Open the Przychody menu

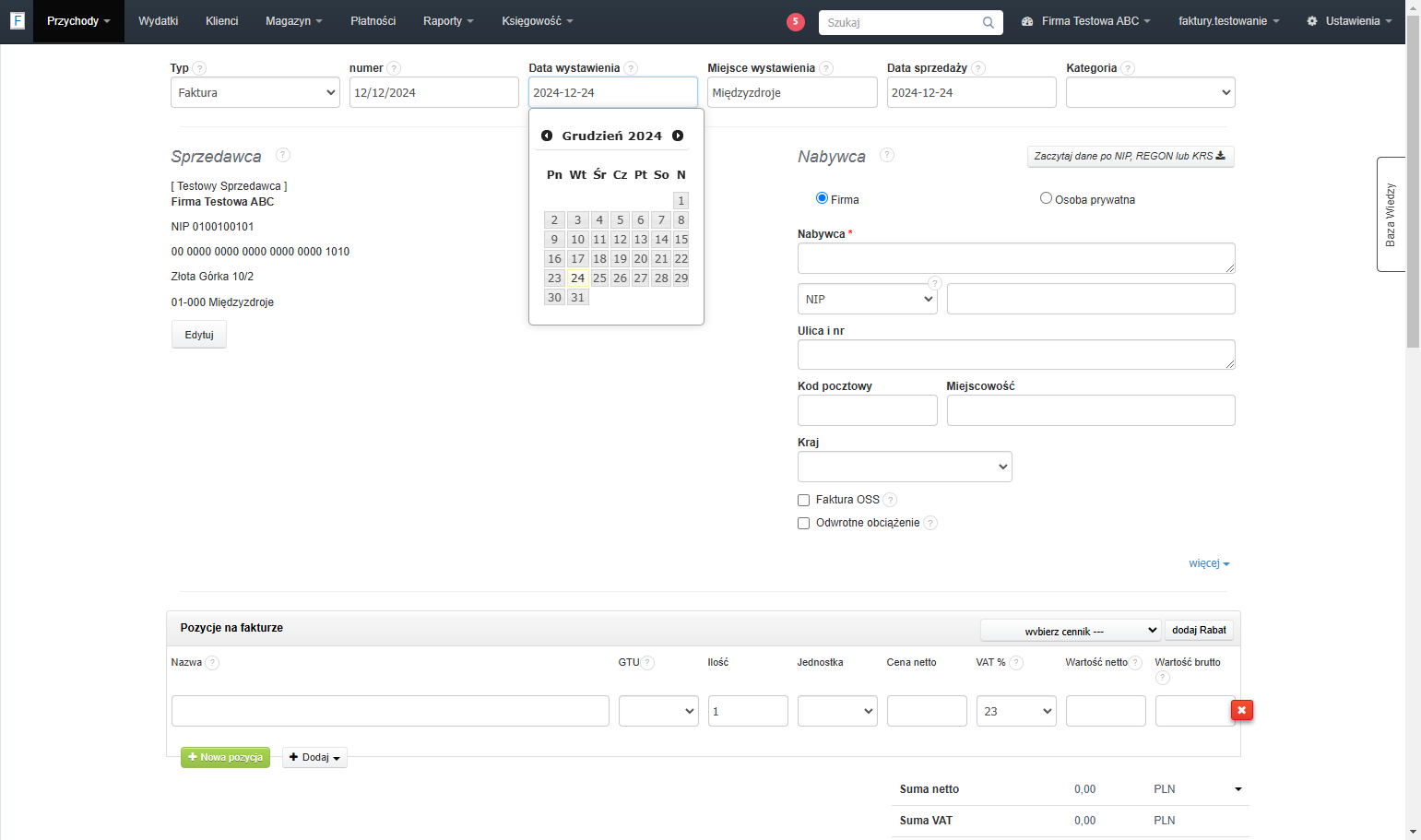pos(78,21)
